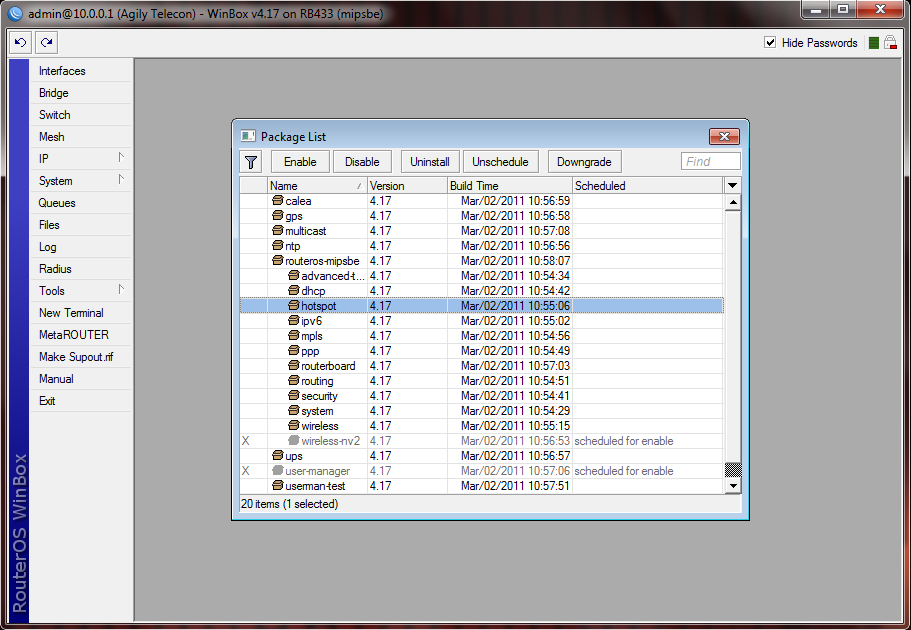The width and height of the screenshot is (911, 630).
Task: Click the multicast package icon
Action: tap(278, 231)
